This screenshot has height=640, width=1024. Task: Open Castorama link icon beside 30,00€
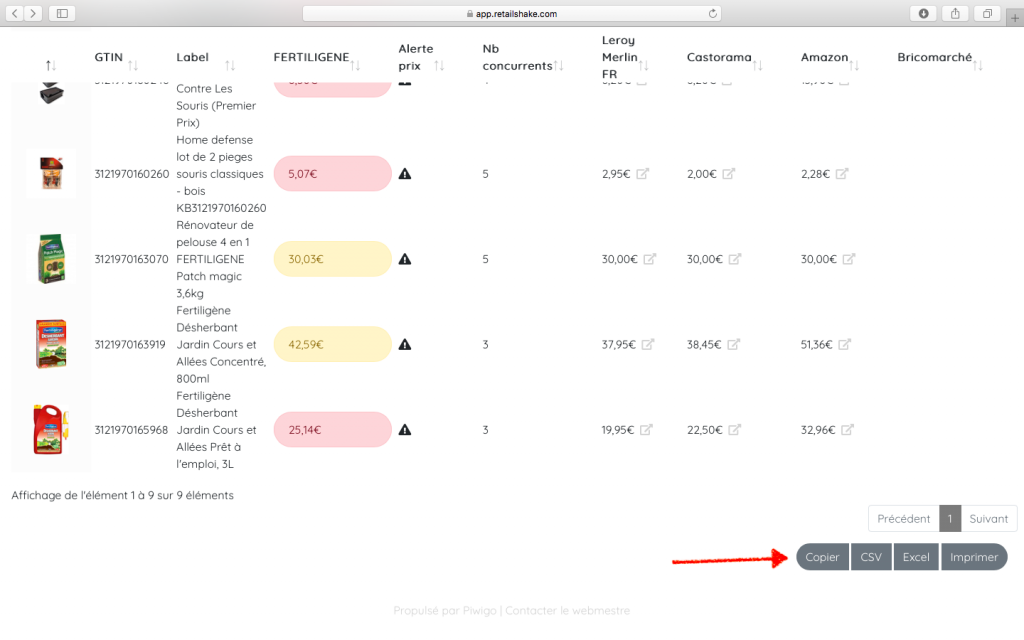tap(735, 259)
